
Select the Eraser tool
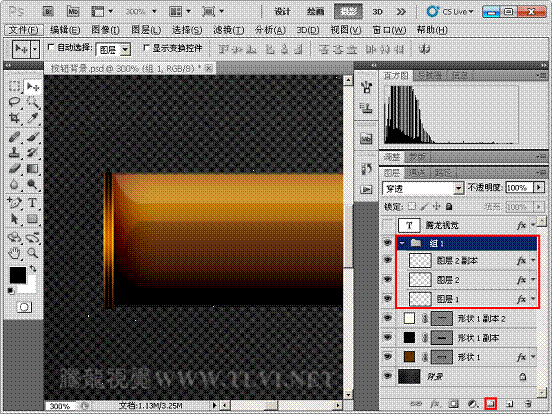(14, 169)
